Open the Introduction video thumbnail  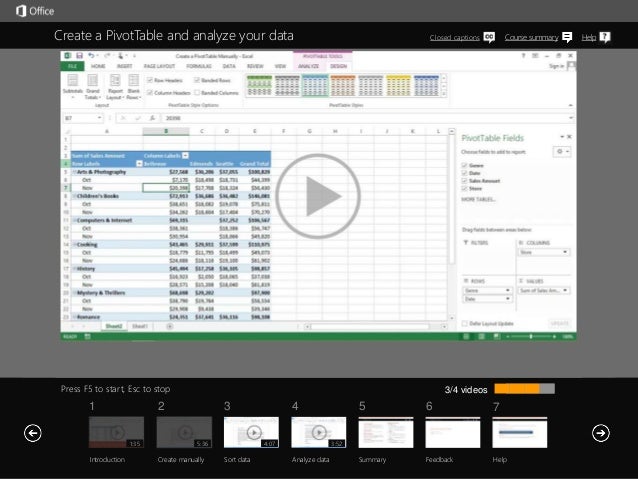[116, 432]
